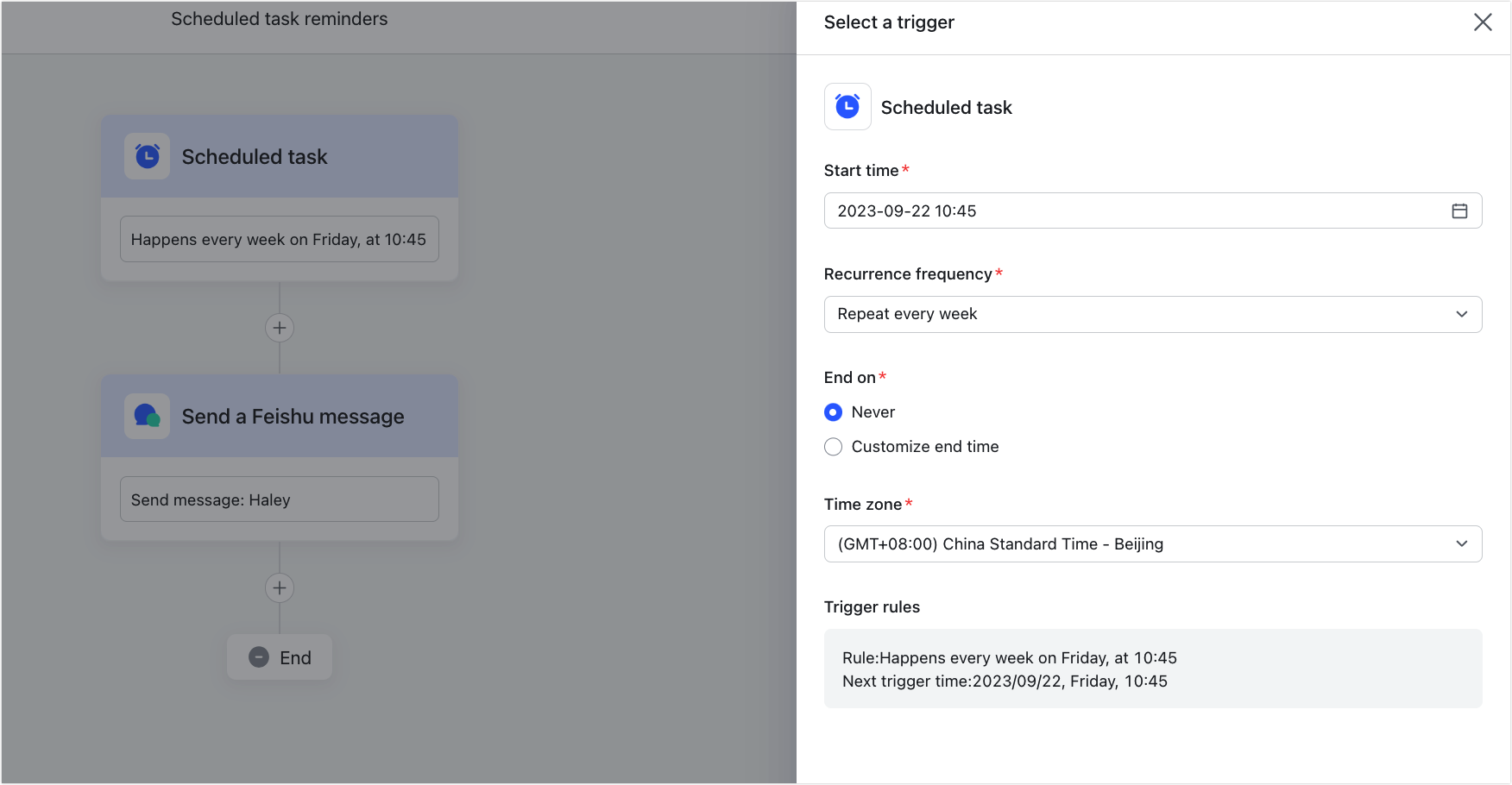1512x785 pixels.
Task: Select the Send a Feishu message node
Action: 280,458
